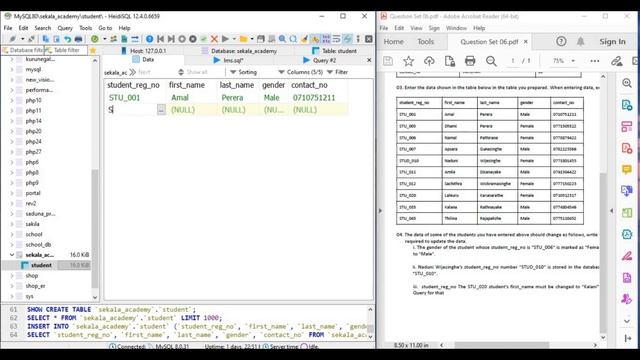Screen dimensions: 640x360
Task: Open the Acrobat View menu
Action: pos(416,28)
